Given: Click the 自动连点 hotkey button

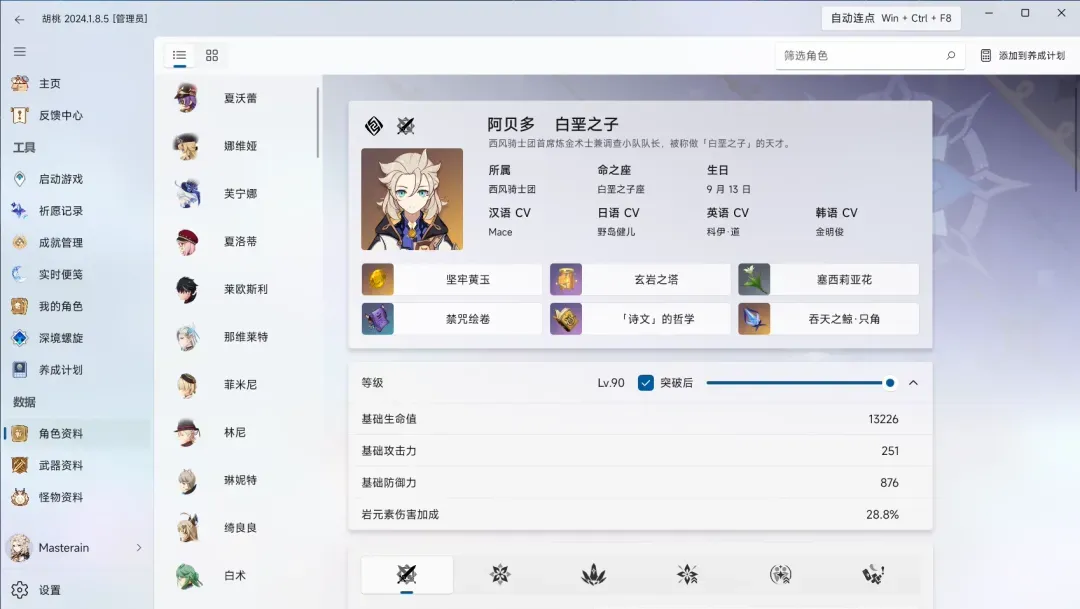Looking at the screenshot, I should tap(890, 18).
